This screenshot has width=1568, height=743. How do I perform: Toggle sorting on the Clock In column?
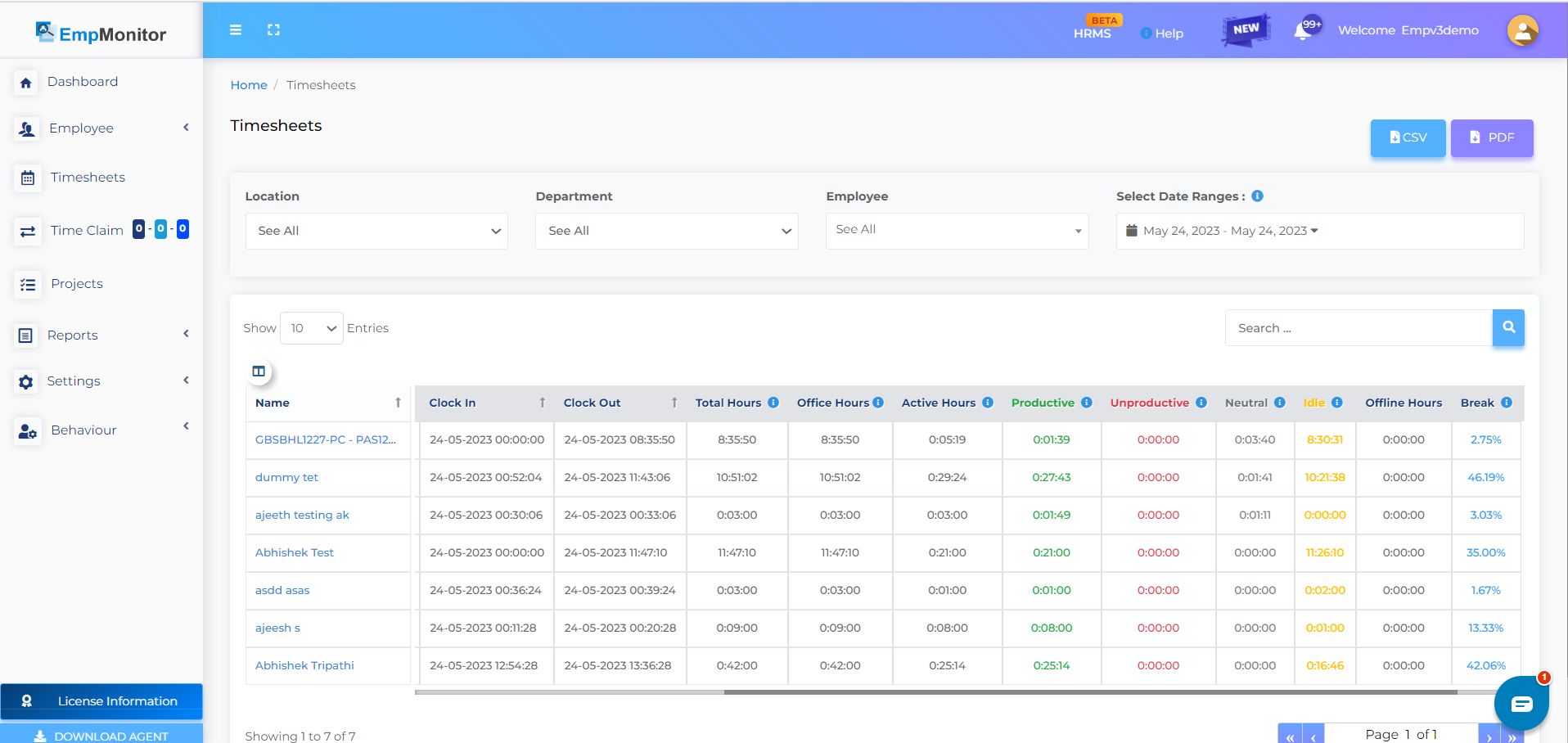(543, 403)
